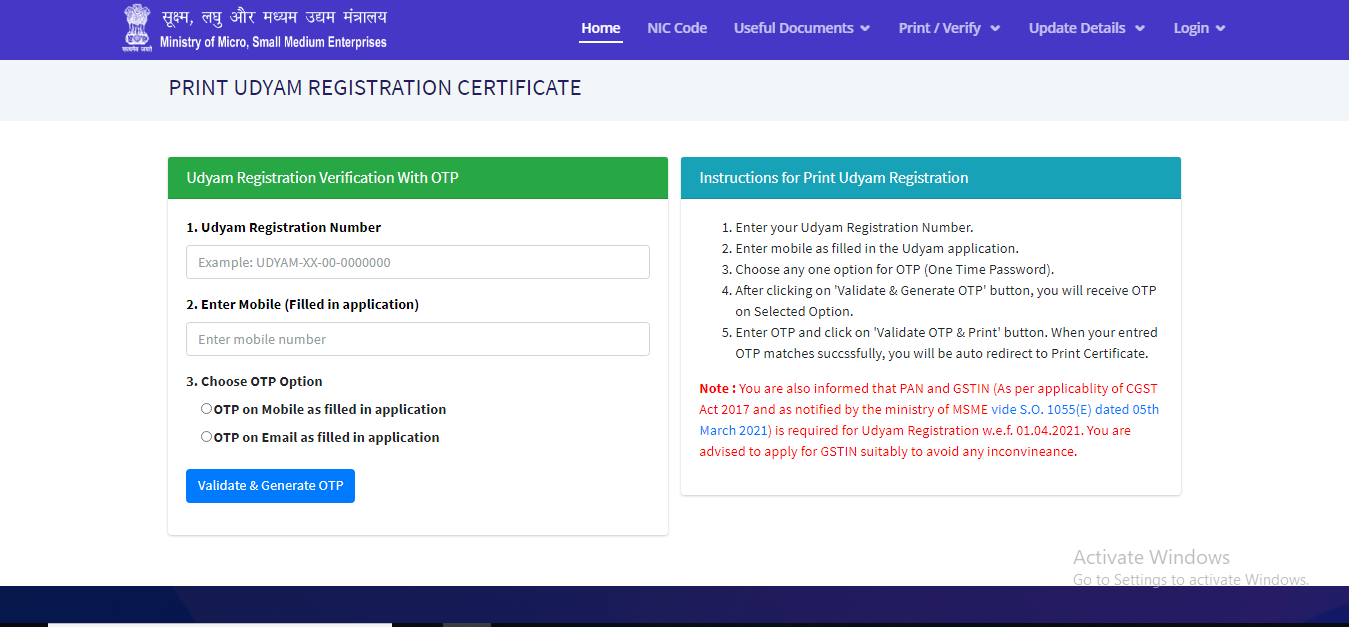Open the NIC Code page
This screenshot has height=627, width=1349.
pos(676,28)
